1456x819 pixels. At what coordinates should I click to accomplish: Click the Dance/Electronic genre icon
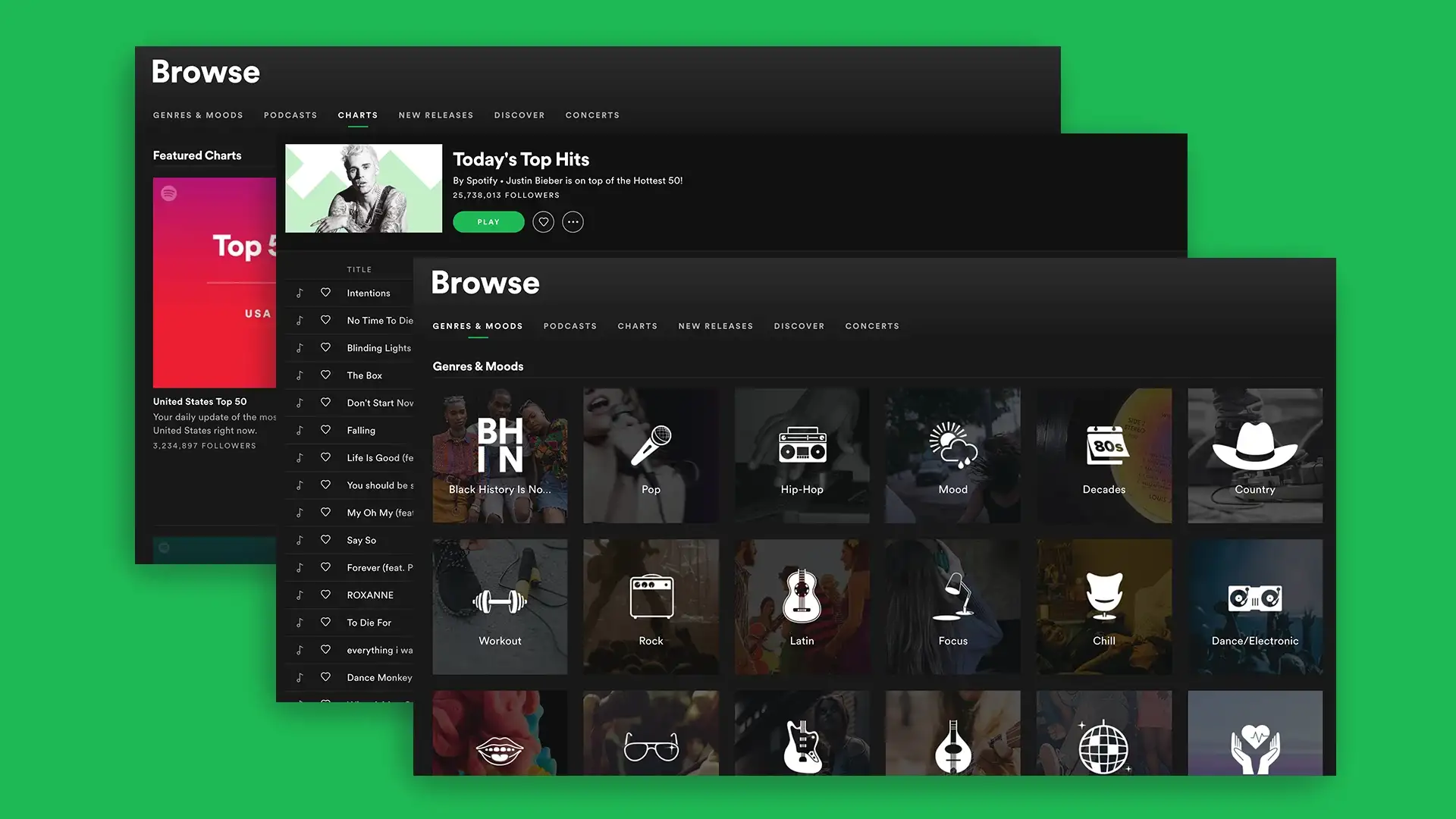[1255, 597]
